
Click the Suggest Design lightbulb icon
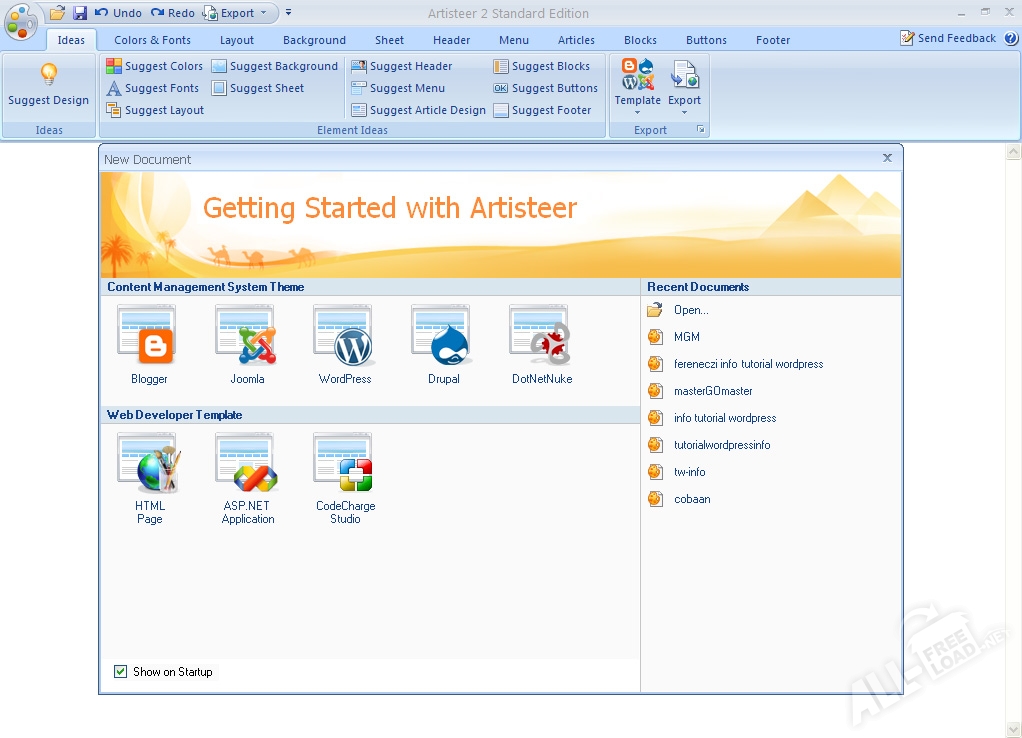pyautogui.click(x=48, y=75)
